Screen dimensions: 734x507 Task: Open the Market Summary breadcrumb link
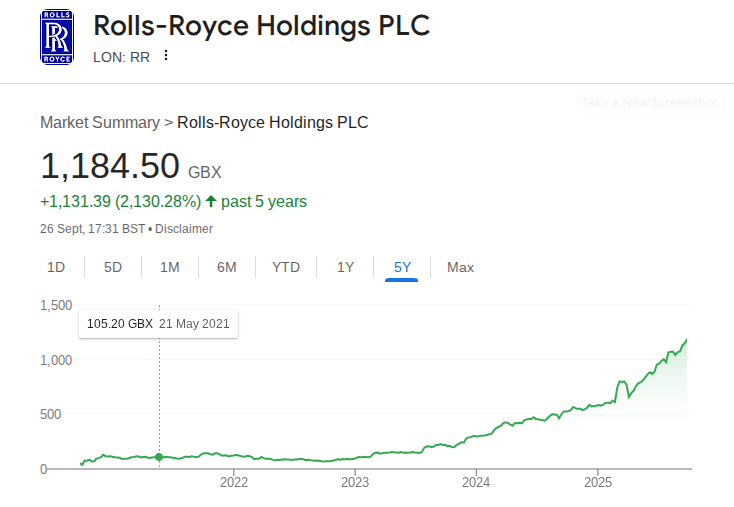tap(100, 123)
